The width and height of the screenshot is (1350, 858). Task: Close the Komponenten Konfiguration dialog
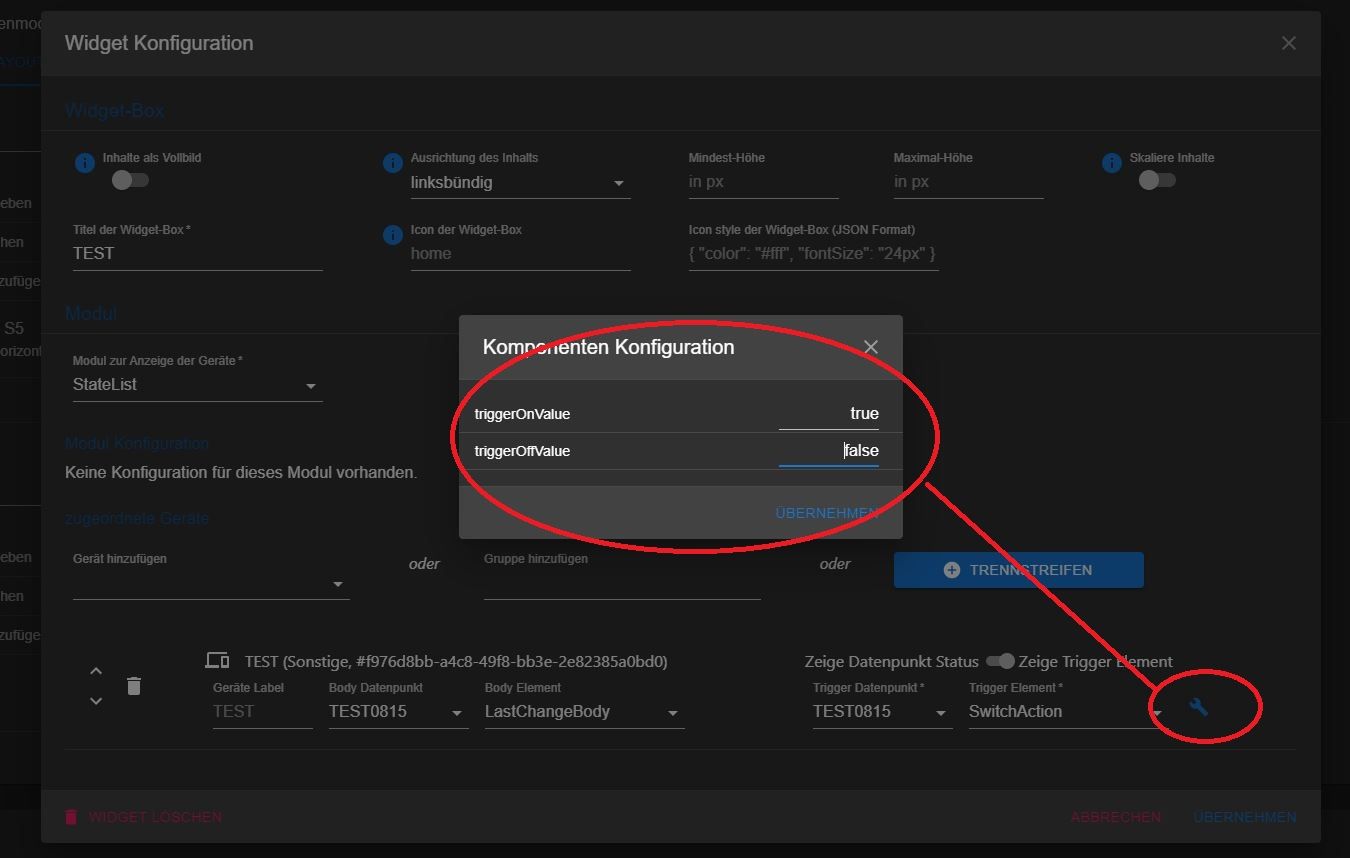[871, 347]
